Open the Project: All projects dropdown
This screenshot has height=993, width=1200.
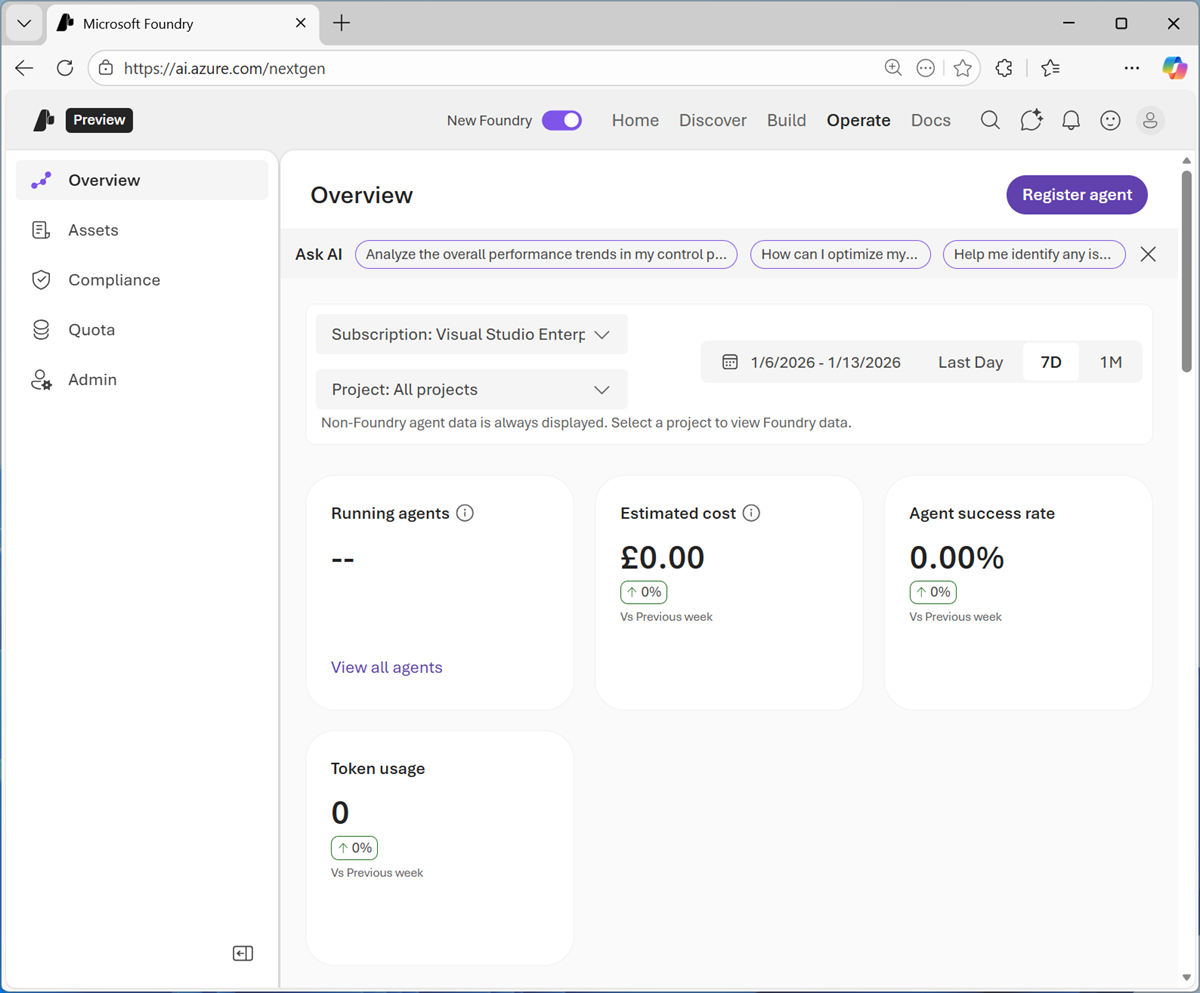tap(471, 389)
